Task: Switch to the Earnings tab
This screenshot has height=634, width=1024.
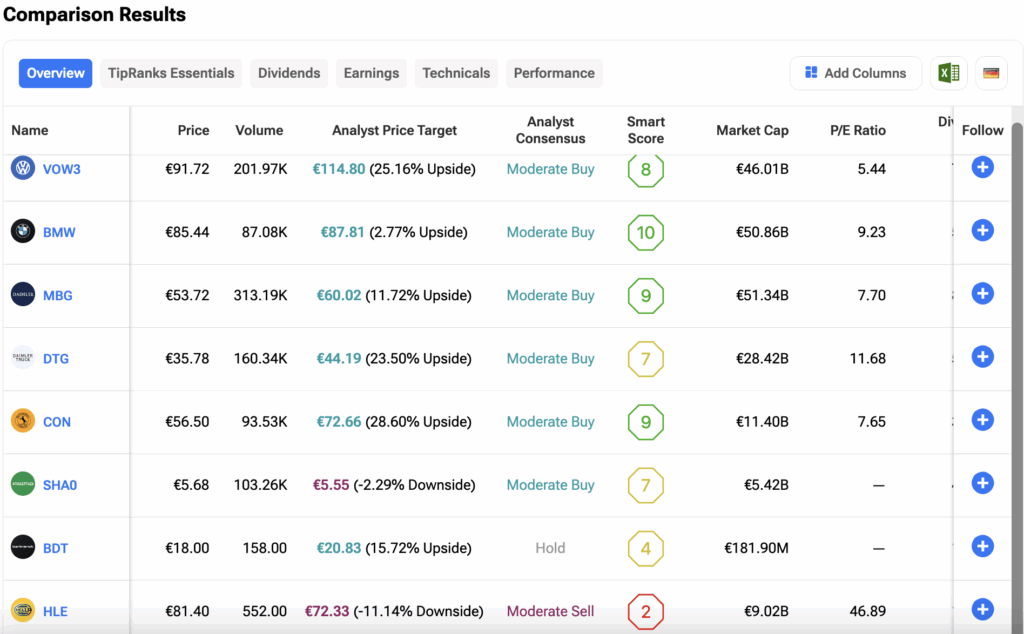Action: coord(372,73)
